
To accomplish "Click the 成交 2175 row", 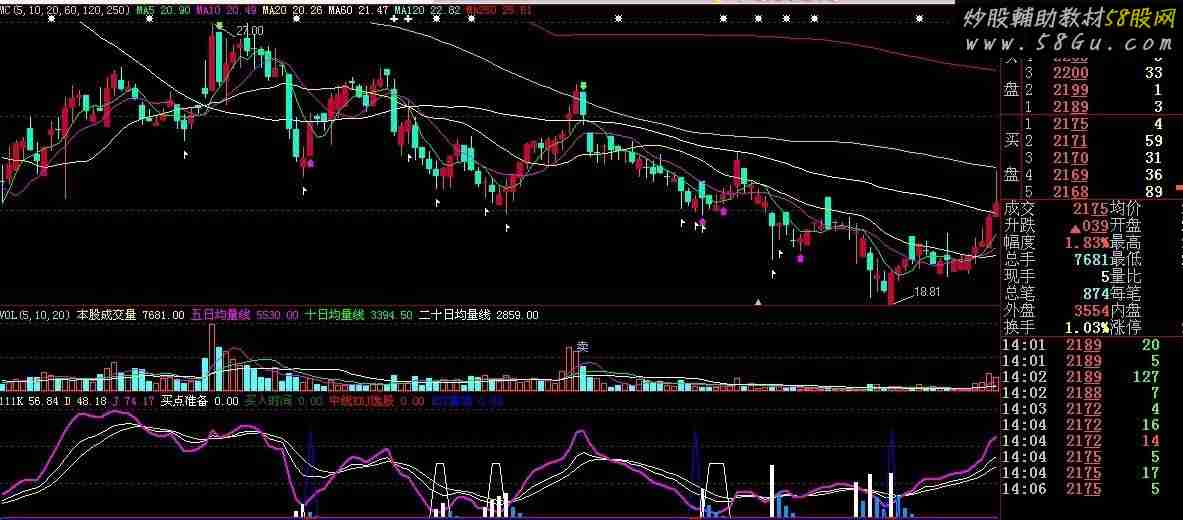I will point(1055,208).
